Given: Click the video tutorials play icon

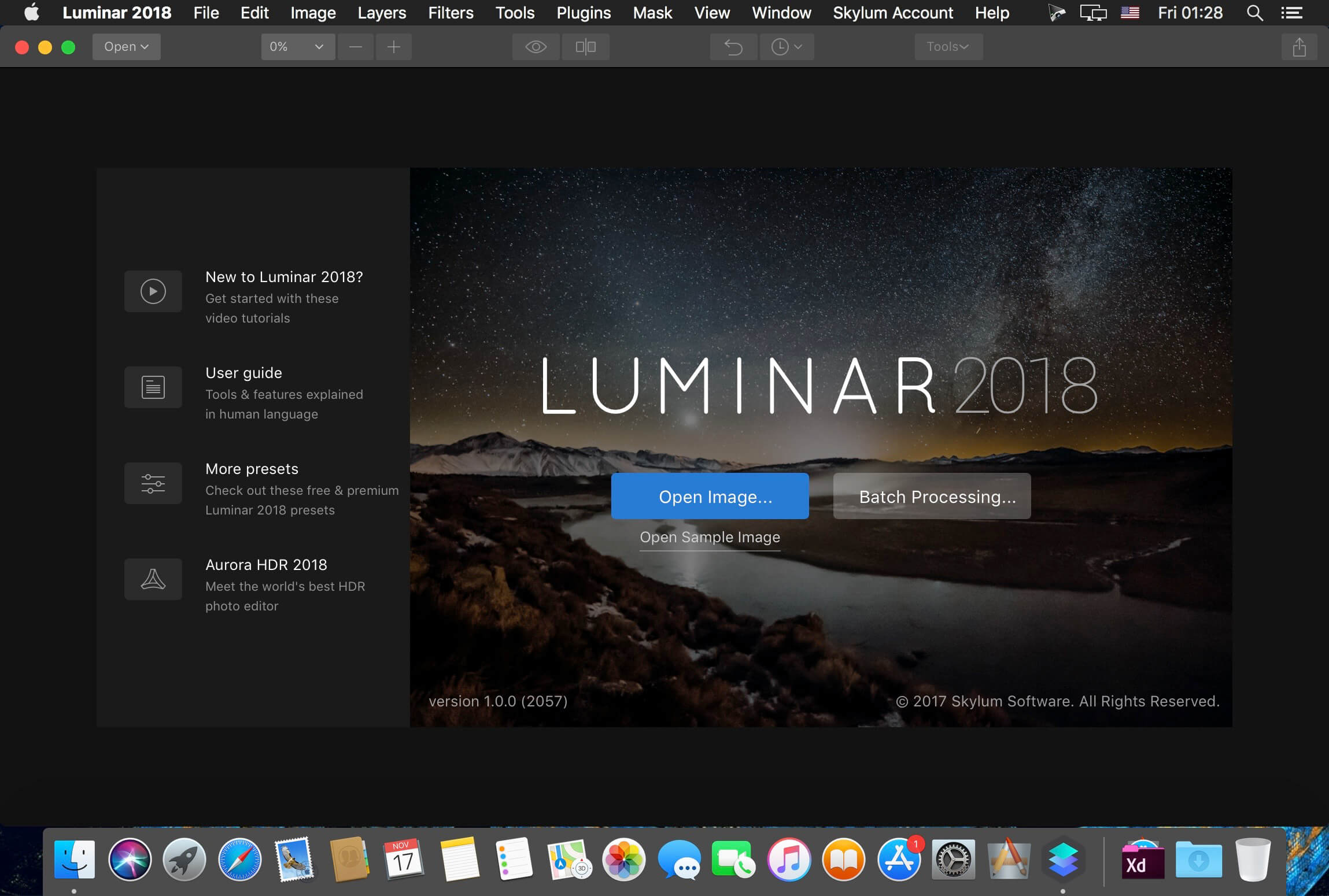Looking at the screenshot, I should (153, 291).
